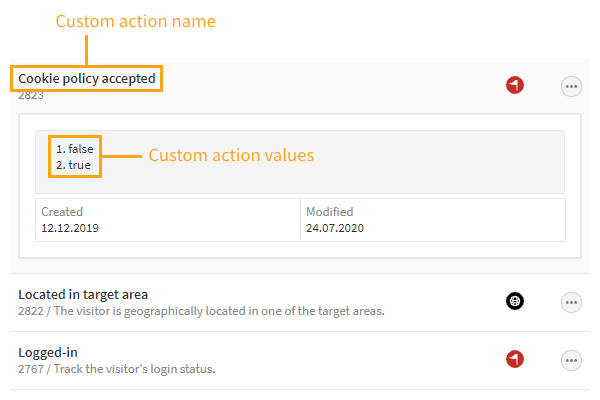This screenshot has height=400, width=600.
Task: Click the red arrow icon in Logged-in row
Action: pos(515,359)
